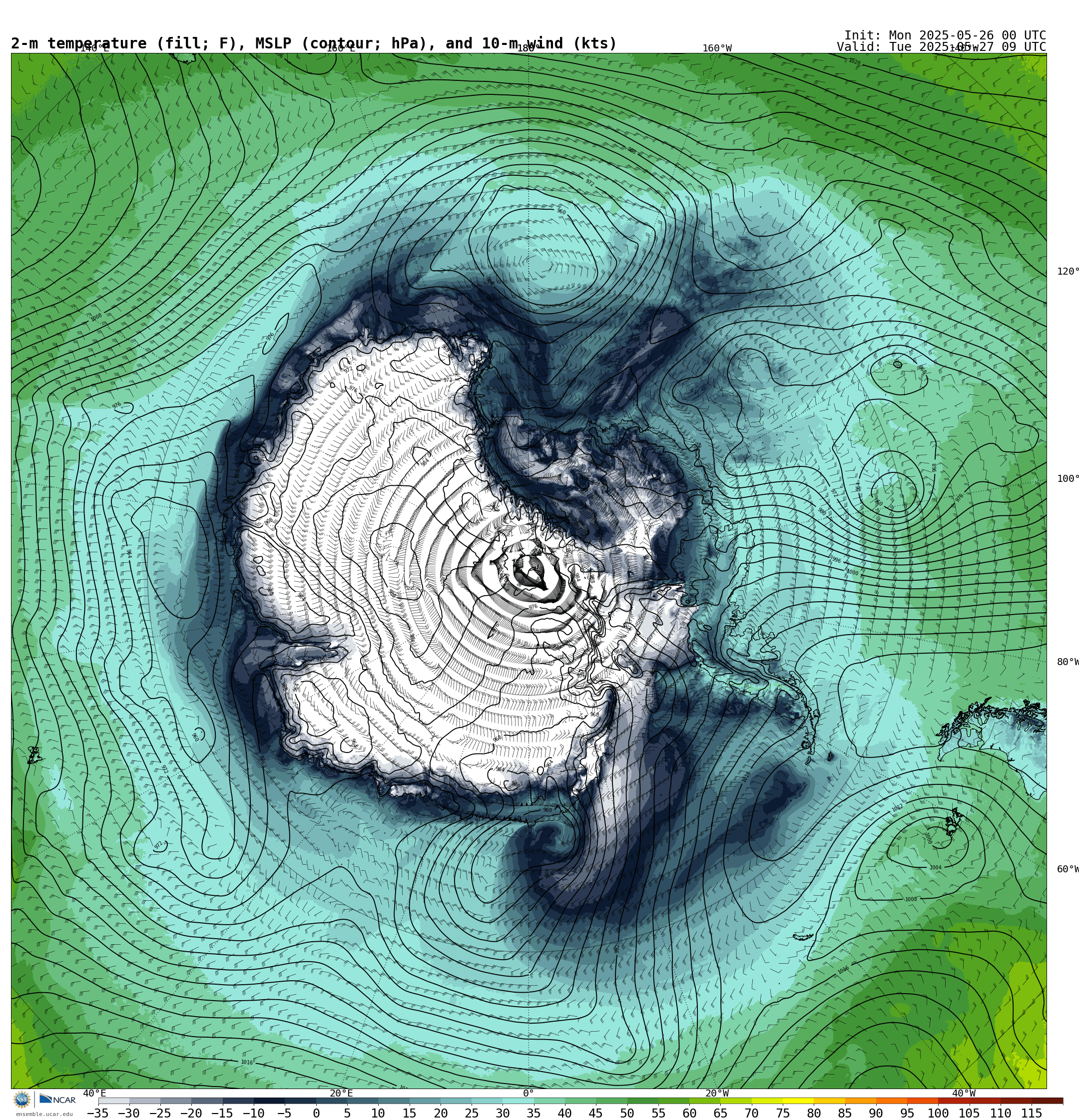Click the '115' colorbar value
Screen dimensions: 1079x1120
click(x=1032, y=1113)
